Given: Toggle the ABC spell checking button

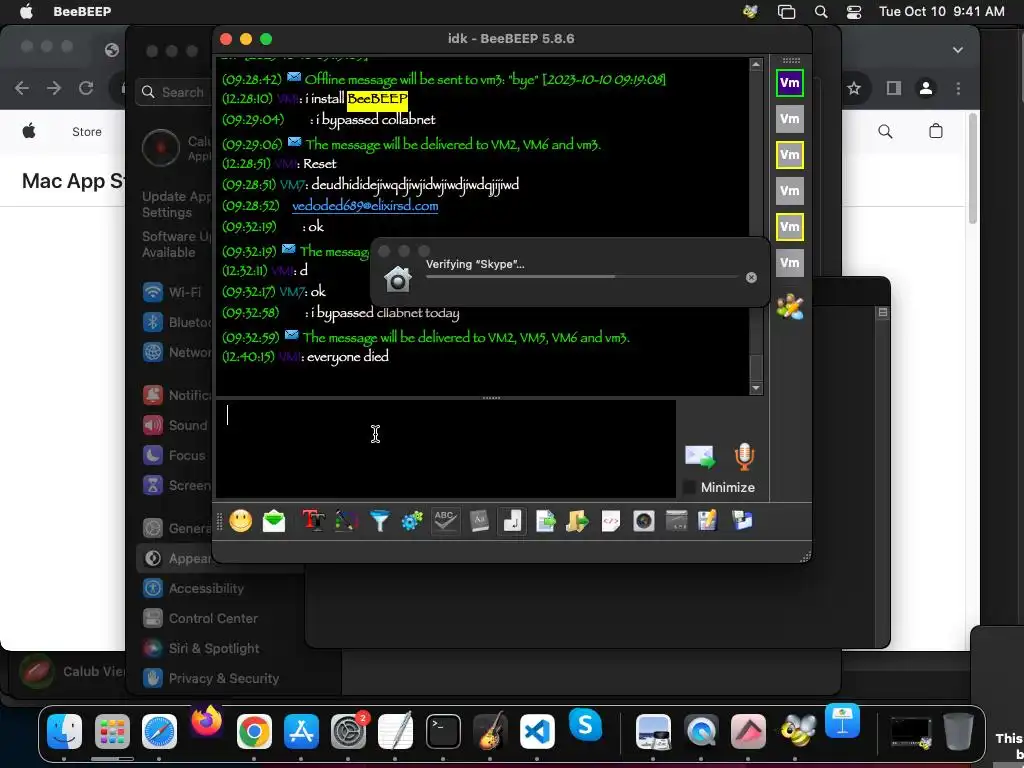Looking at the screenshot, I should pyautogui.click(x=445, y=520).
